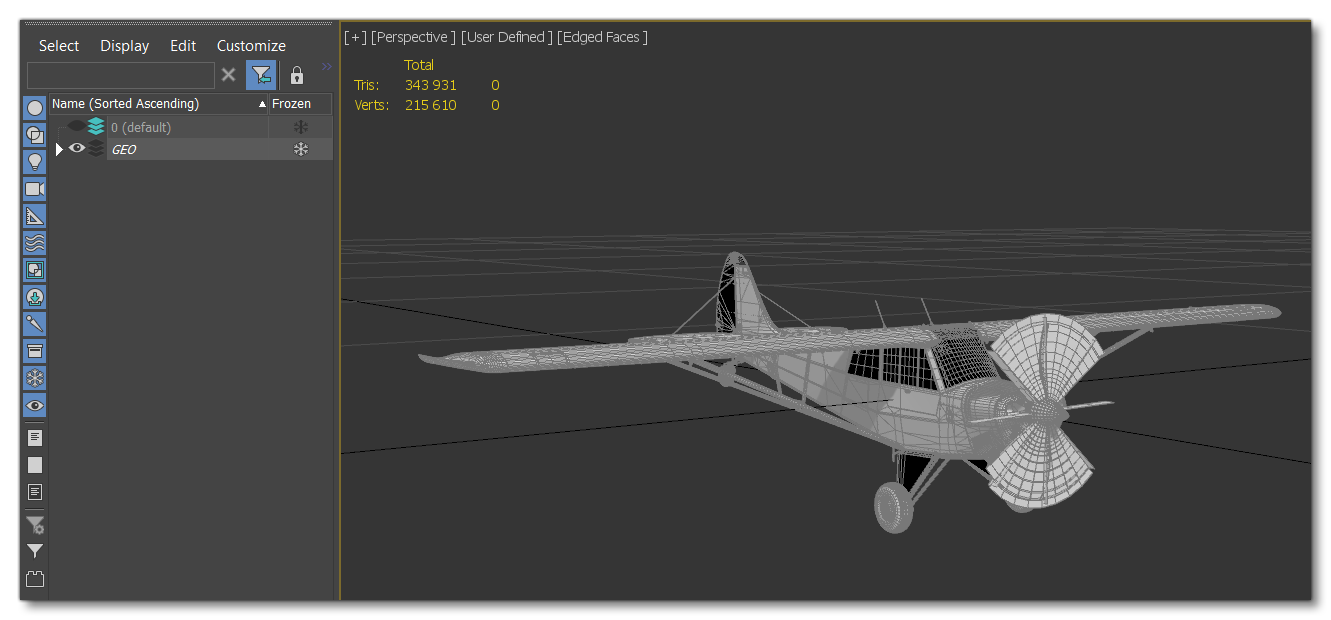Open the Customize menu
1331x620 pixels.
[x=251, y=46]
